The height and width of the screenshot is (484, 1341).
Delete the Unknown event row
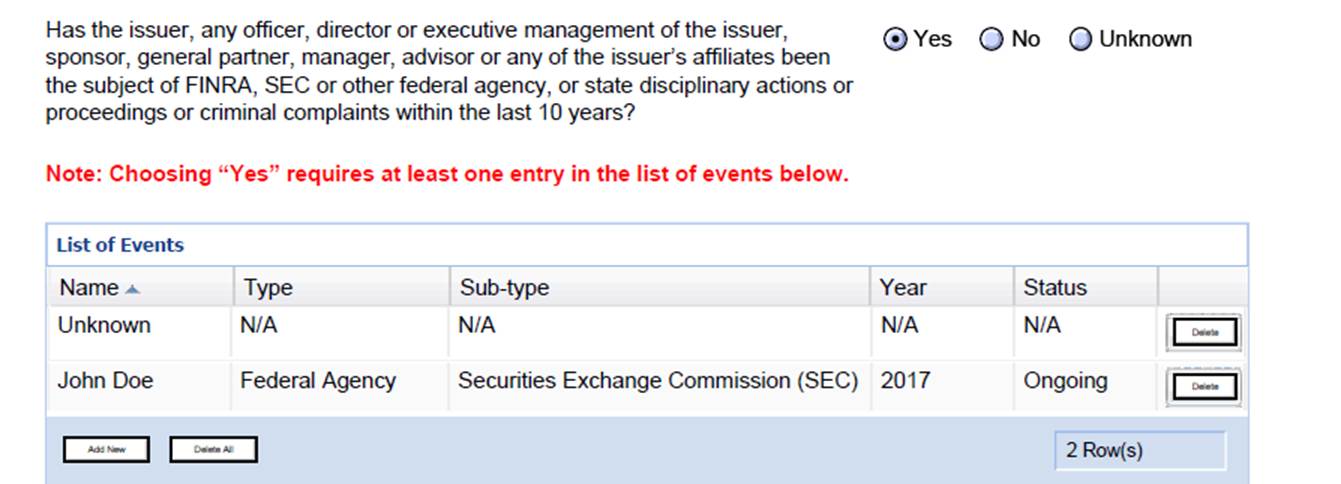coord(1204,333)
